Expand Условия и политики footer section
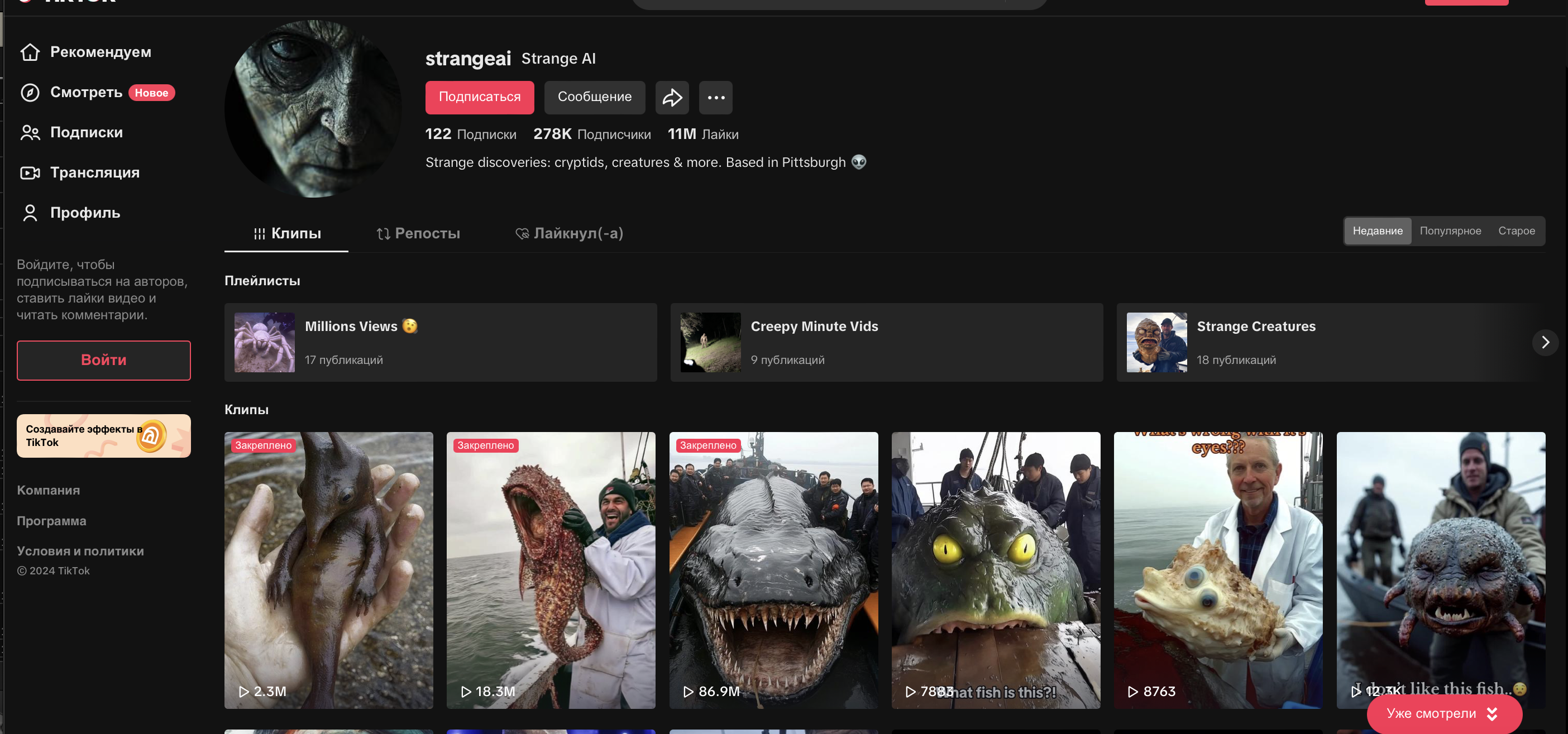 click(81, 551)
